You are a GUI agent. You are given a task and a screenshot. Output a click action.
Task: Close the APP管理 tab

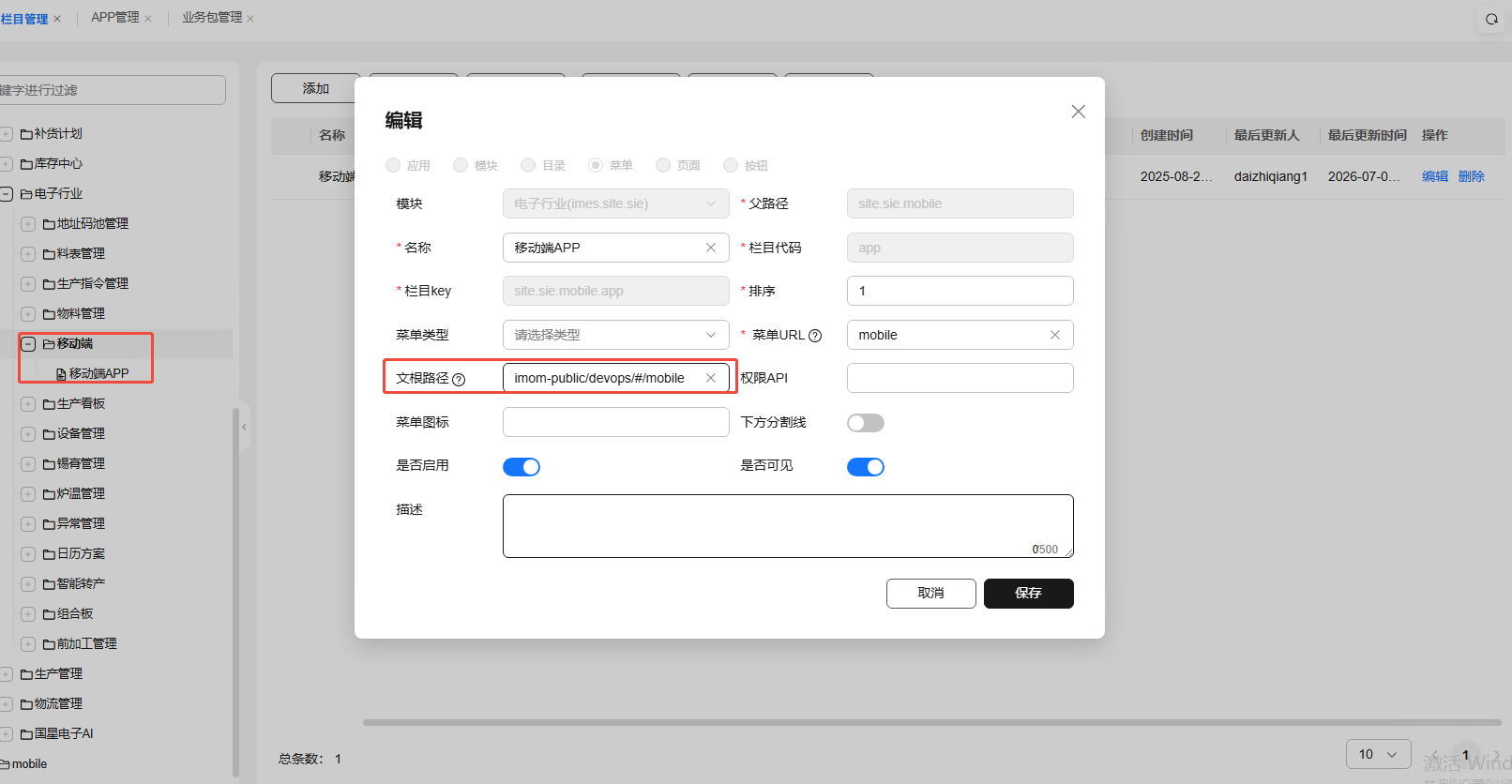tap(148, 19)
